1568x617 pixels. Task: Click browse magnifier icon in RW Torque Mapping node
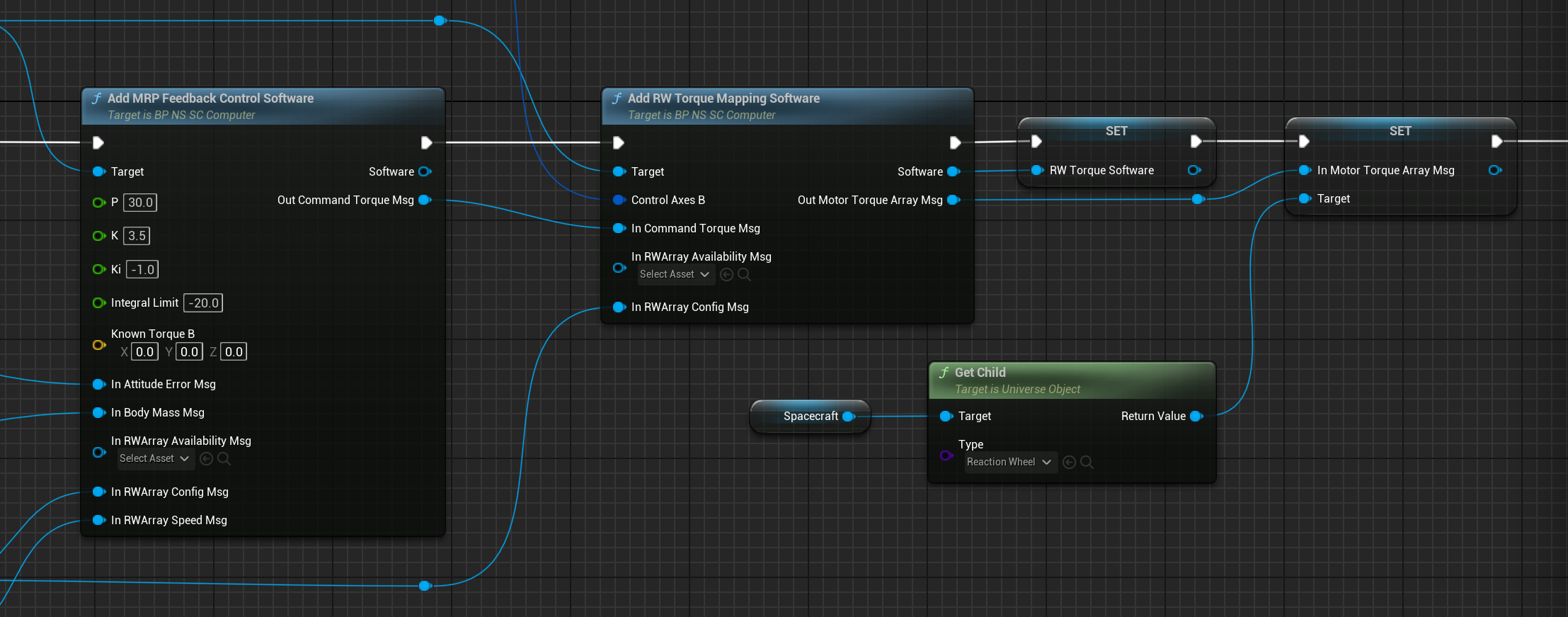(744, 275)
